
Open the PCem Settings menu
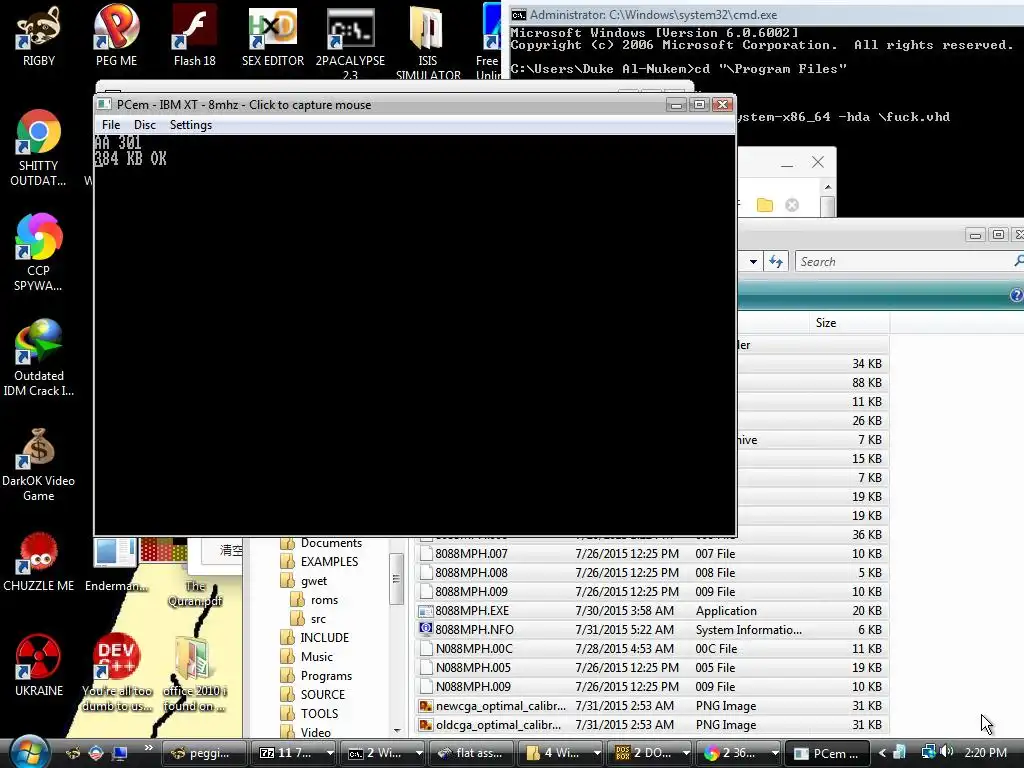point(191,125)
